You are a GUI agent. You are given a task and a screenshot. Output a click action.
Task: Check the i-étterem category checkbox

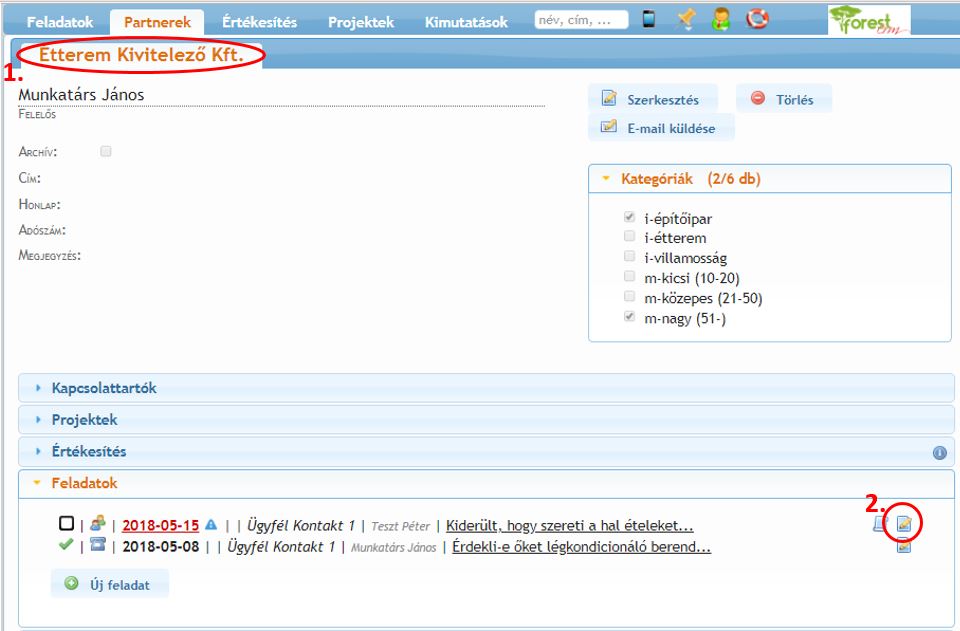tap(629, 237)
